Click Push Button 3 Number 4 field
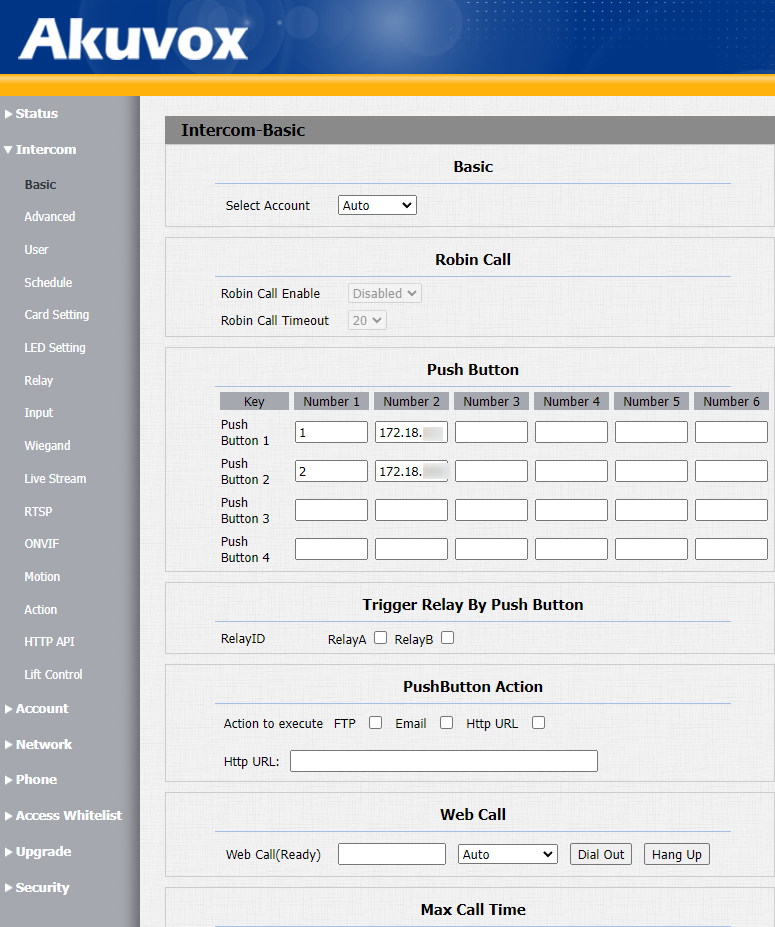 click(571, 510)
